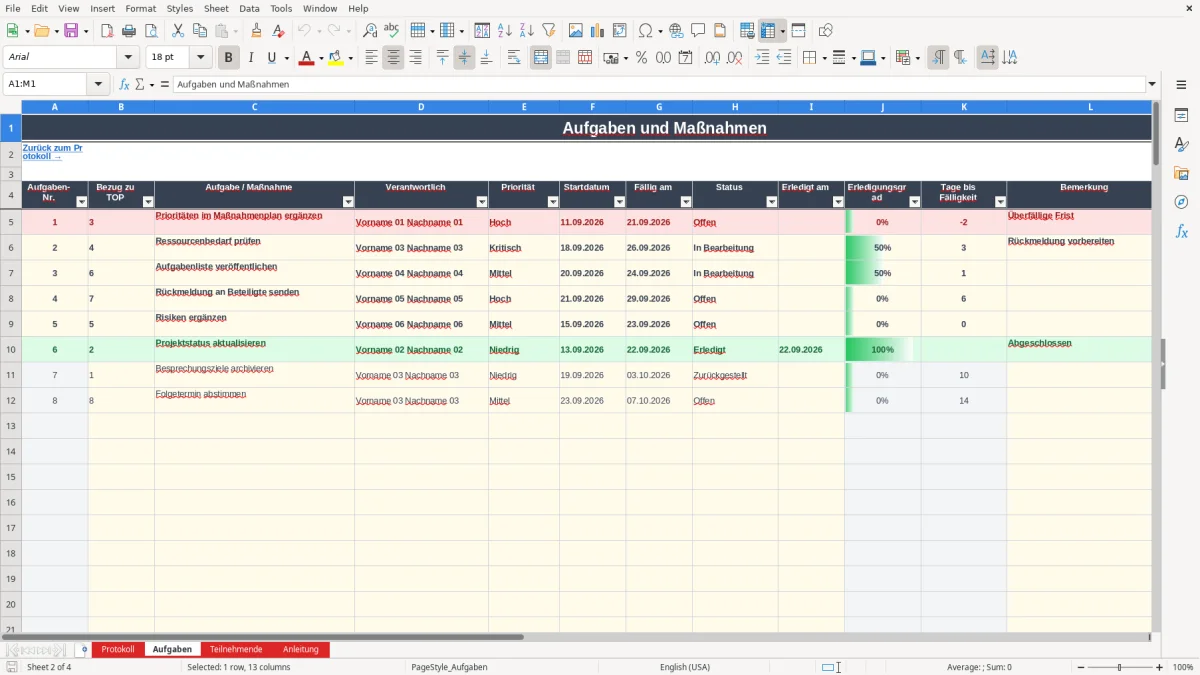
Task: Click the Copy icon
Action: pos(199,31)
